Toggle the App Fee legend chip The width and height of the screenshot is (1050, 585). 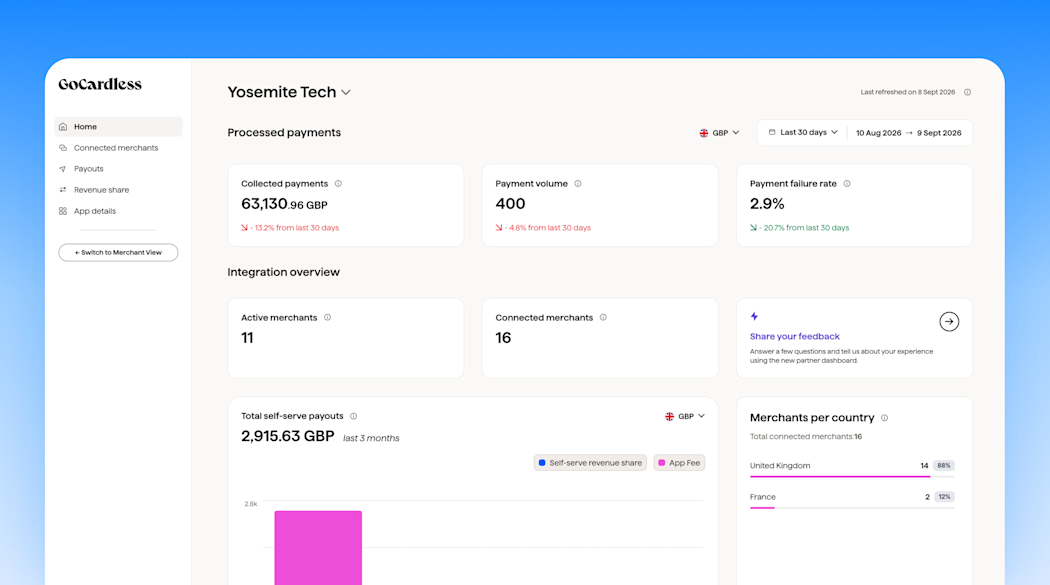coord(679,463)
